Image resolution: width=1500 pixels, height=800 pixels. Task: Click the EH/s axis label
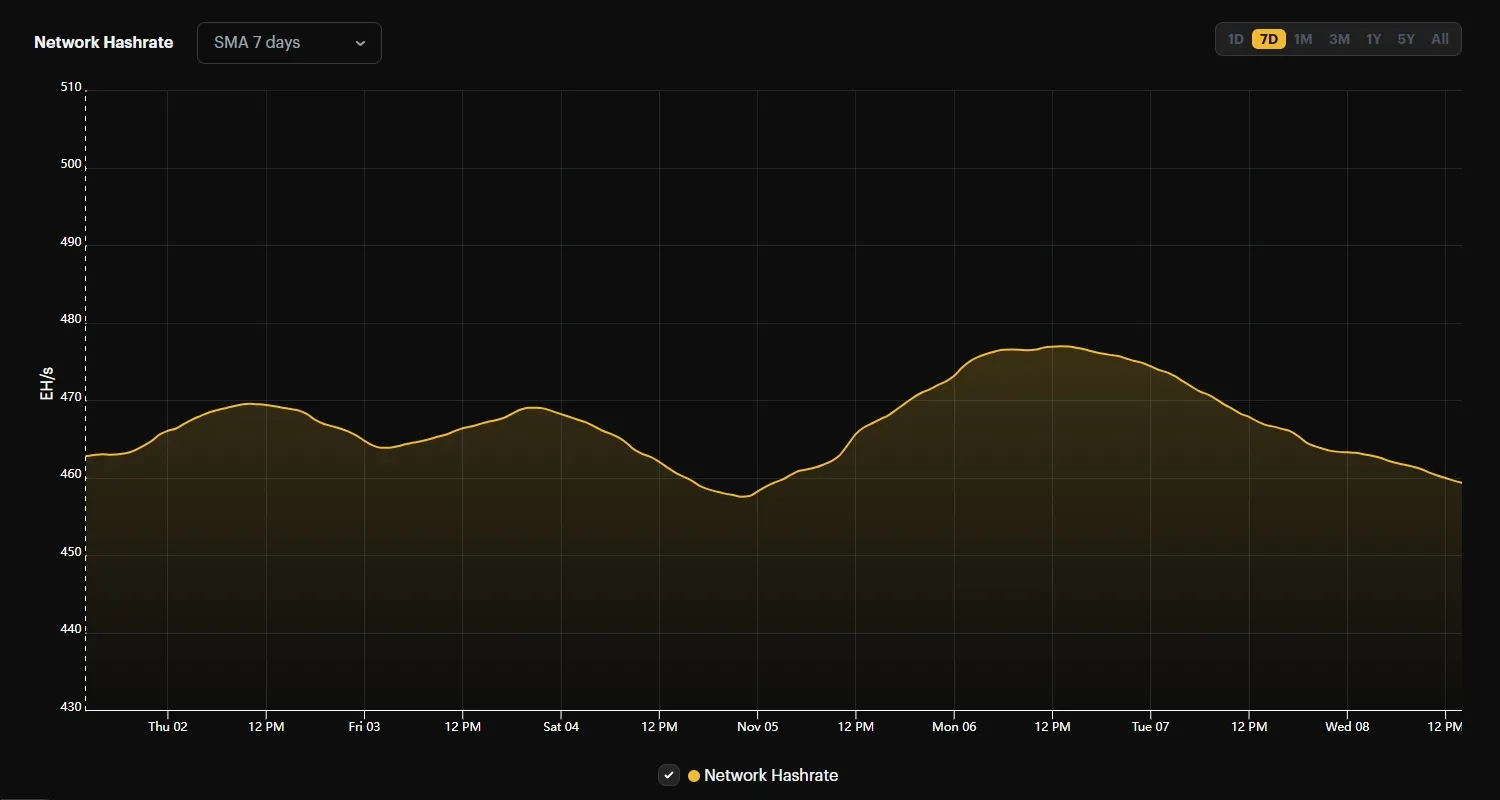tap(47, 382)
